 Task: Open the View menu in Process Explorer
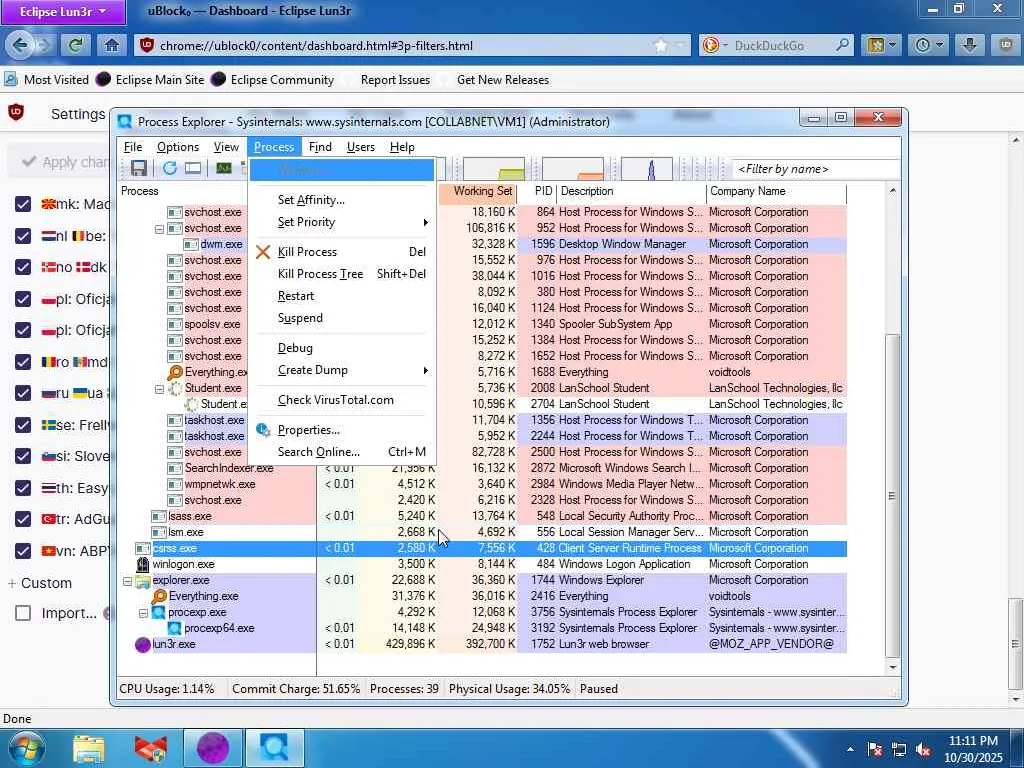point(226,147)
